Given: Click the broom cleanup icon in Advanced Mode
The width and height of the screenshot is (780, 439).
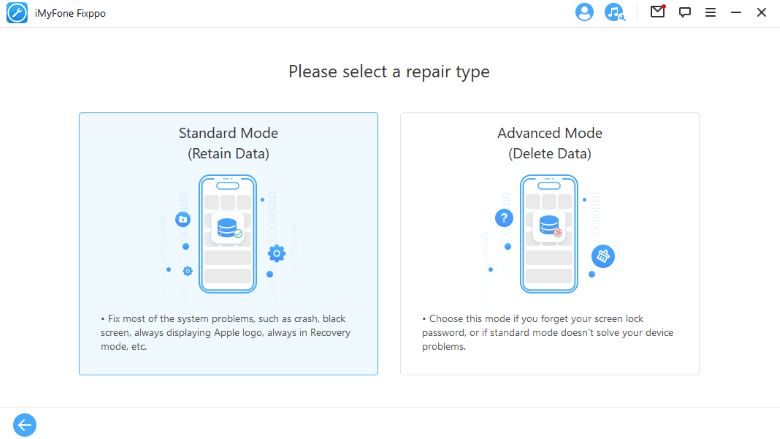Looking at the screenshot, I should (x=603, y=257).
